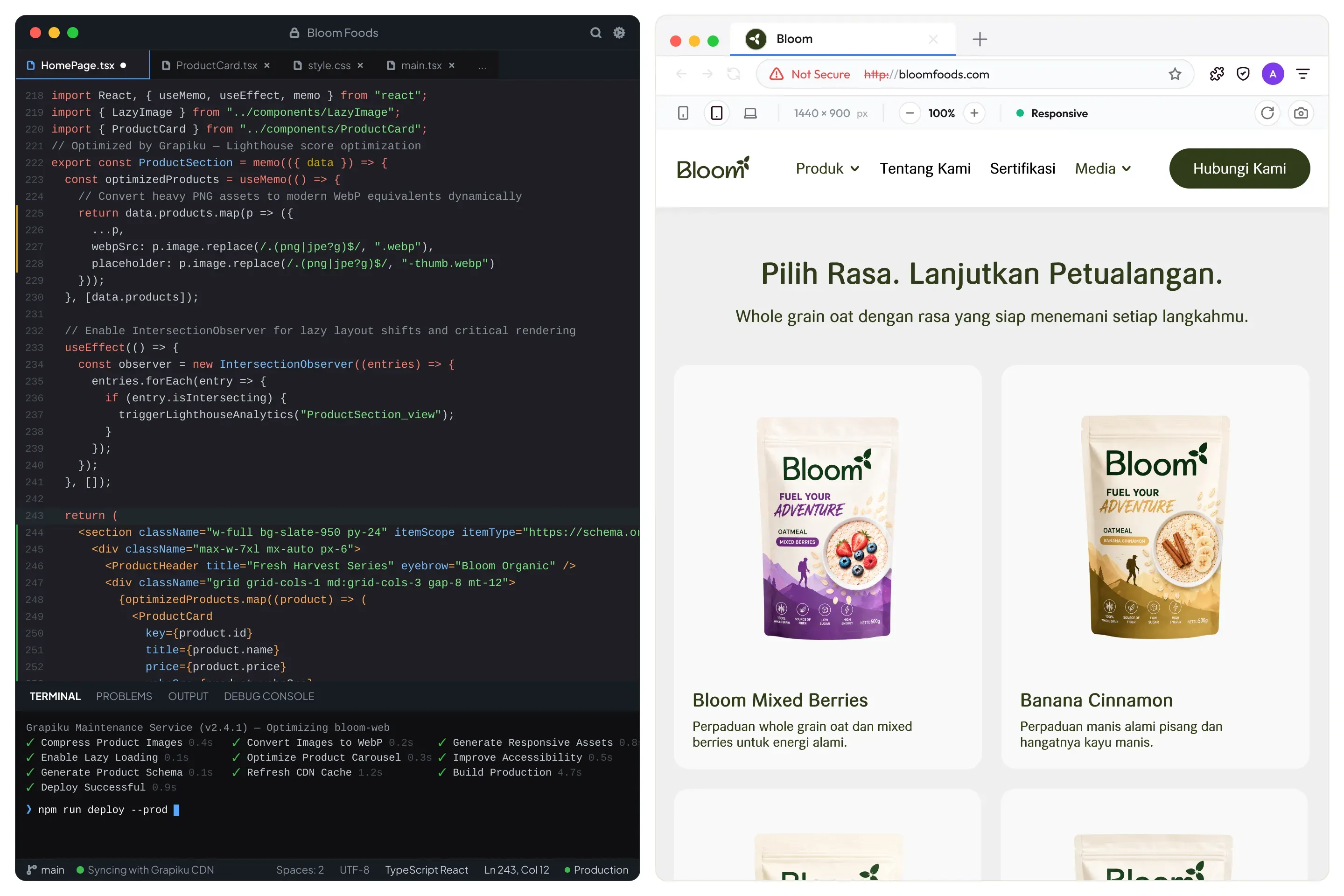This screenshot has width=1344, height=896.
Task: Zoom in the responsive preview
Action: (x=974, y=113)
